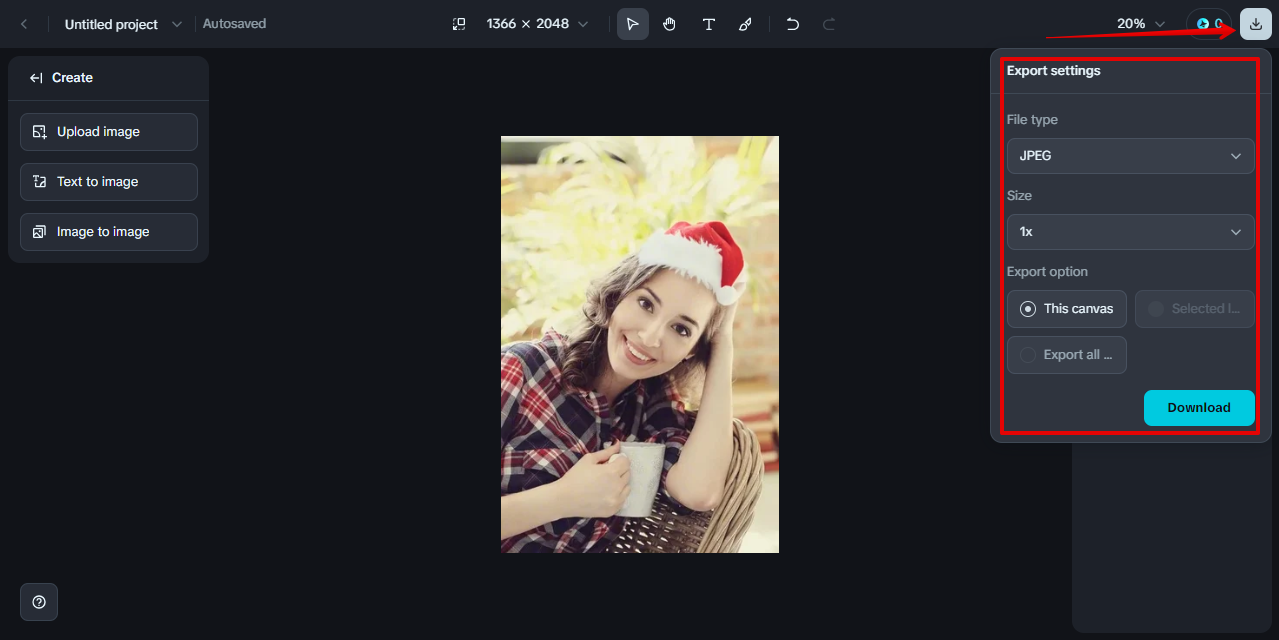Click the Autosaved status text
The height and width of the screenshot is (640, 1279).
[235, 24]
